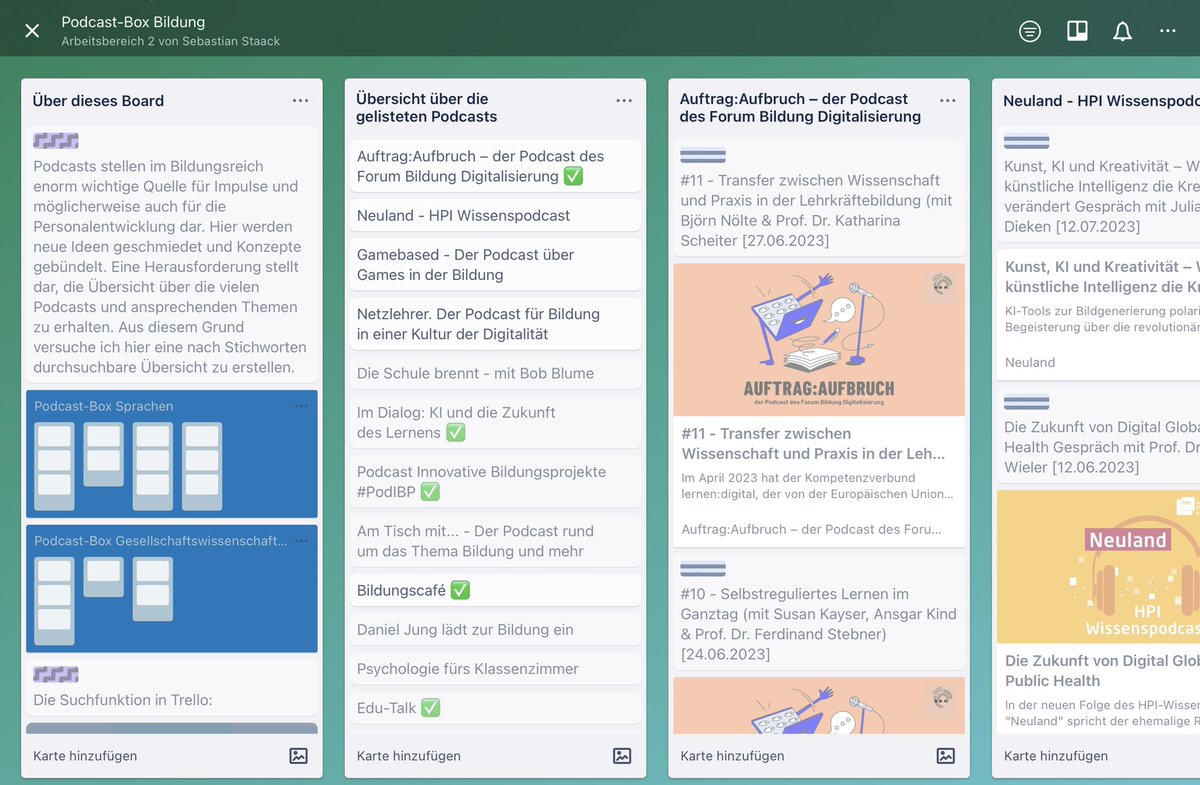Add card in Übersicht über die gelisteten Podcasts
1200x785 pixels.
tap(409, 756)
